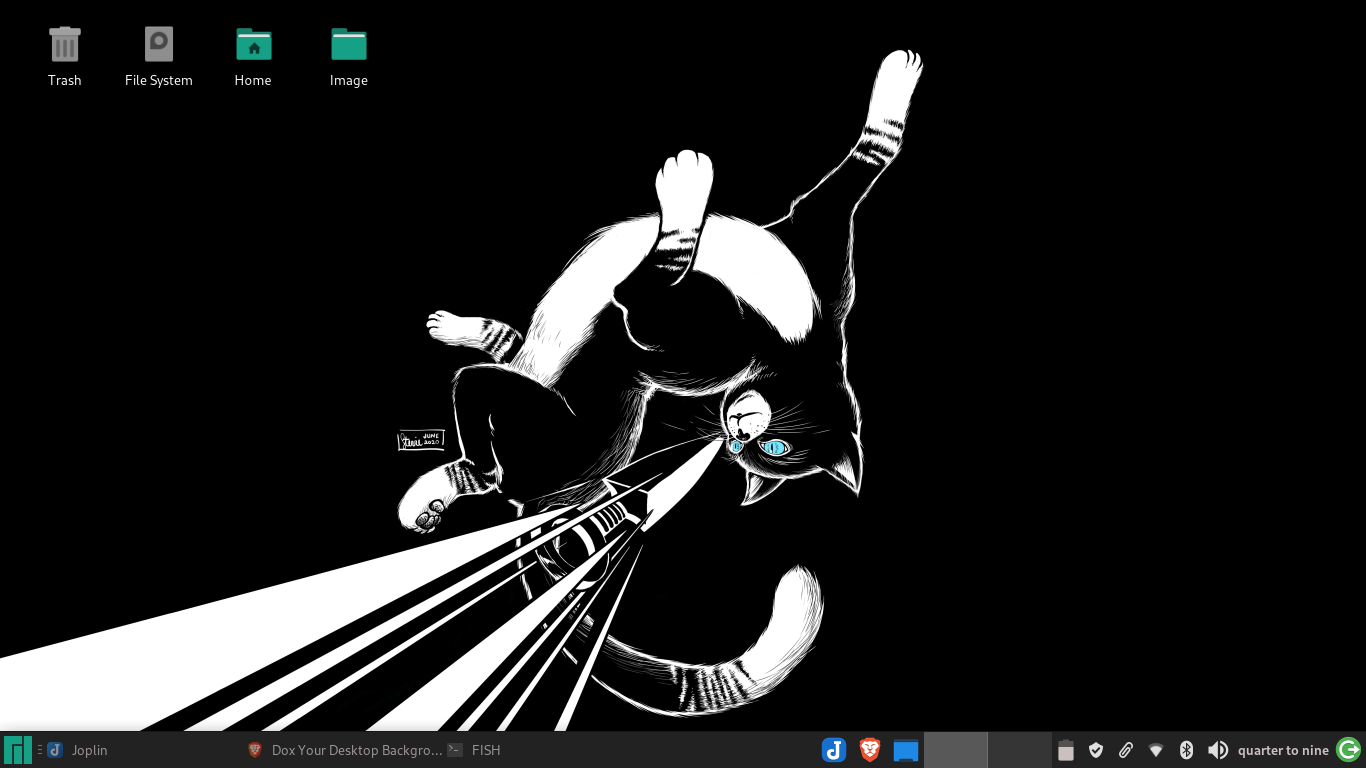1366x768 pixels.
Task: Open the volume speaker tray icon
Action: point(1217,750)
